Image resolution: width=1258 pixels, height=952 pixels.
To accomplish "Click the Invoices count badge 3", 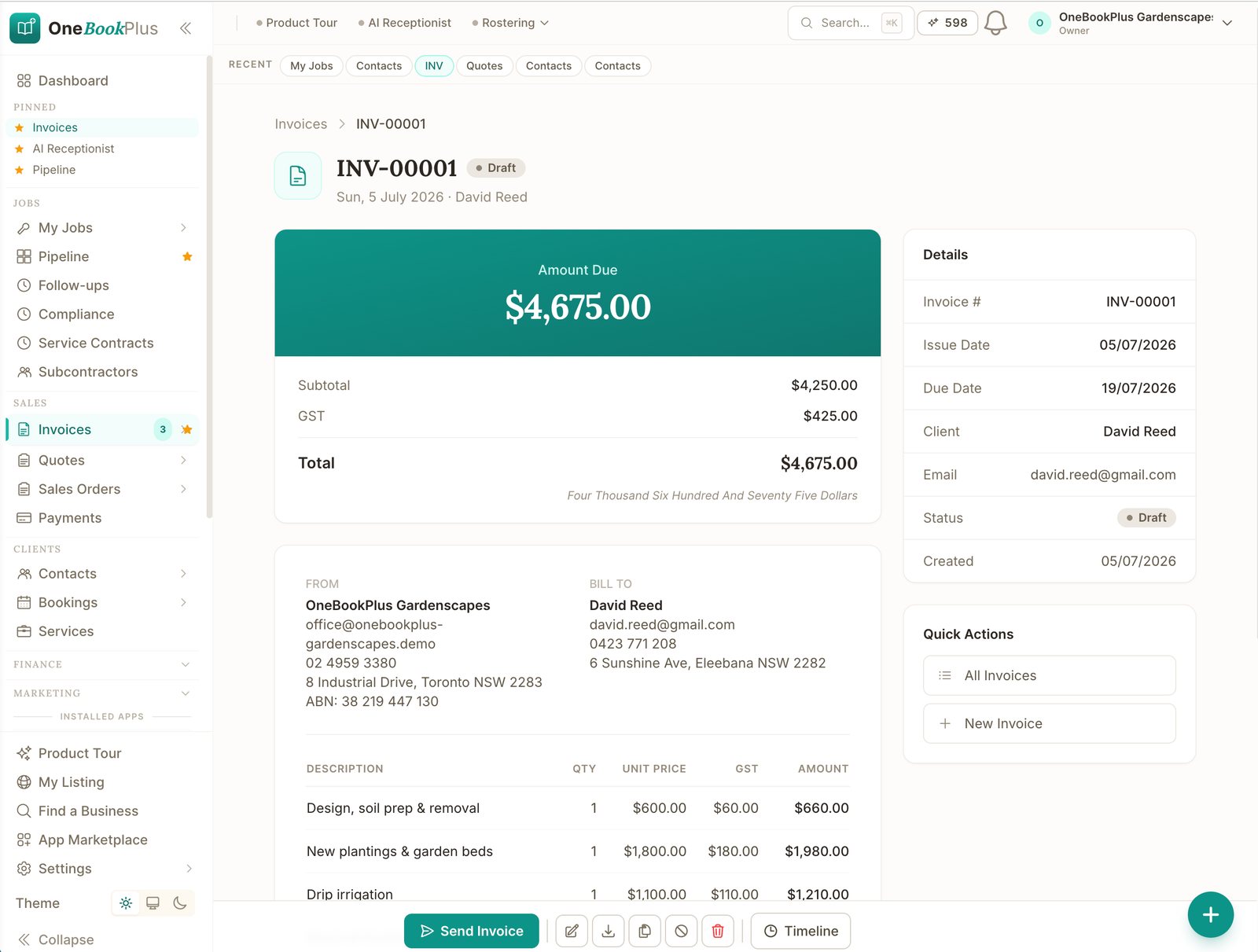I will [163, 429].
